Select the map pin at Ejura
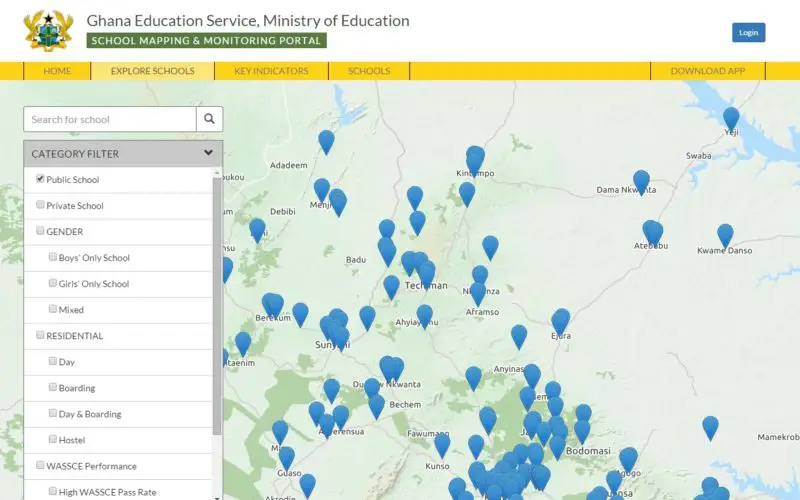The image size is (800, 500). (560, 321)
